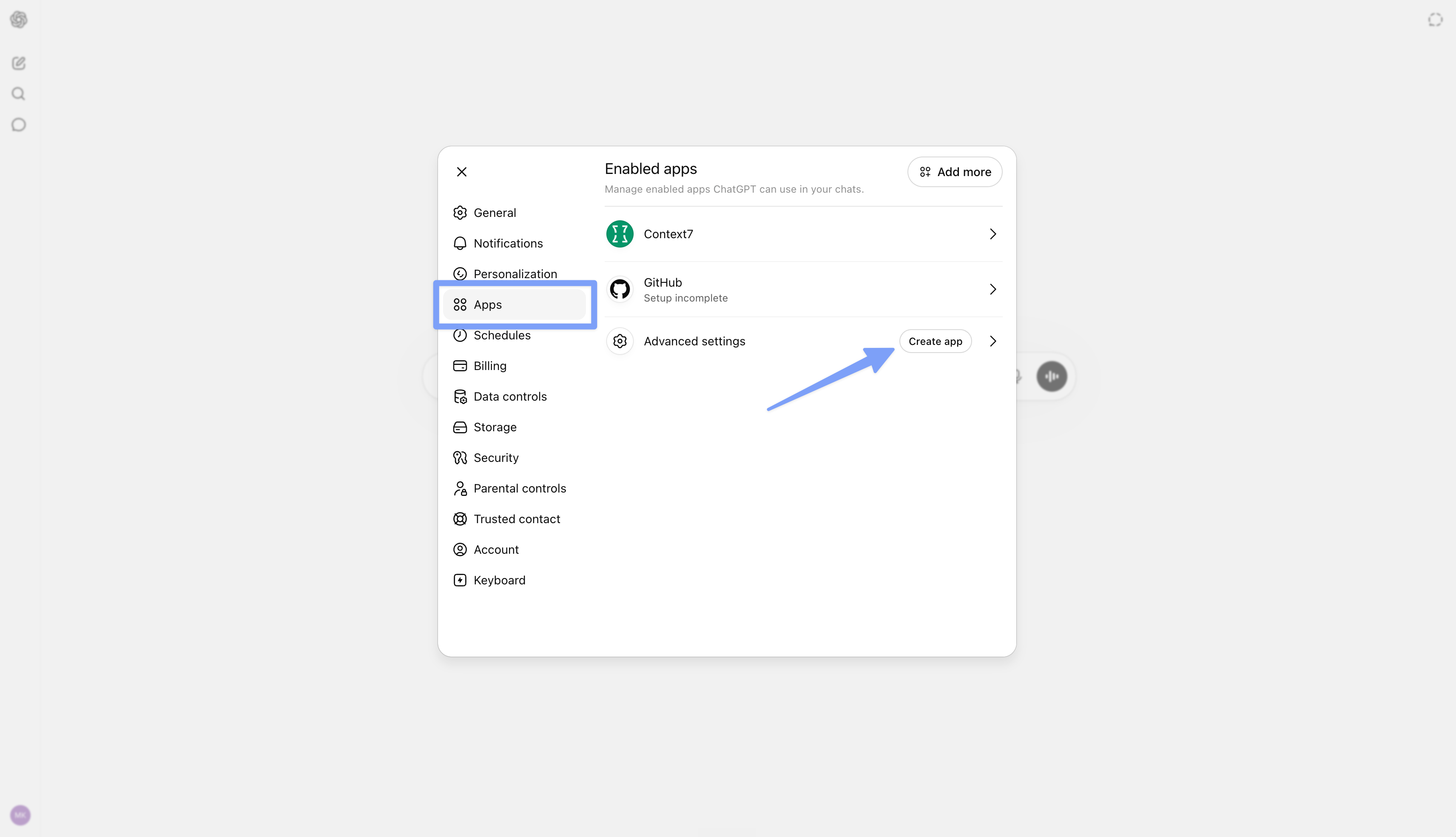Expand the Context7 row chevron
The width and height of the screenshot is (1456, 837).
click(x=992, y=234)
